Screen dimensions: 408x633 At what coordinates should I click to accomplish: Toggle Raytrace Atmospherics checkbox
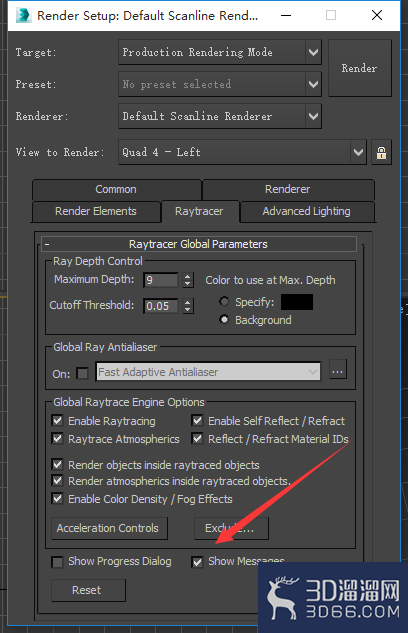(57, 438)
